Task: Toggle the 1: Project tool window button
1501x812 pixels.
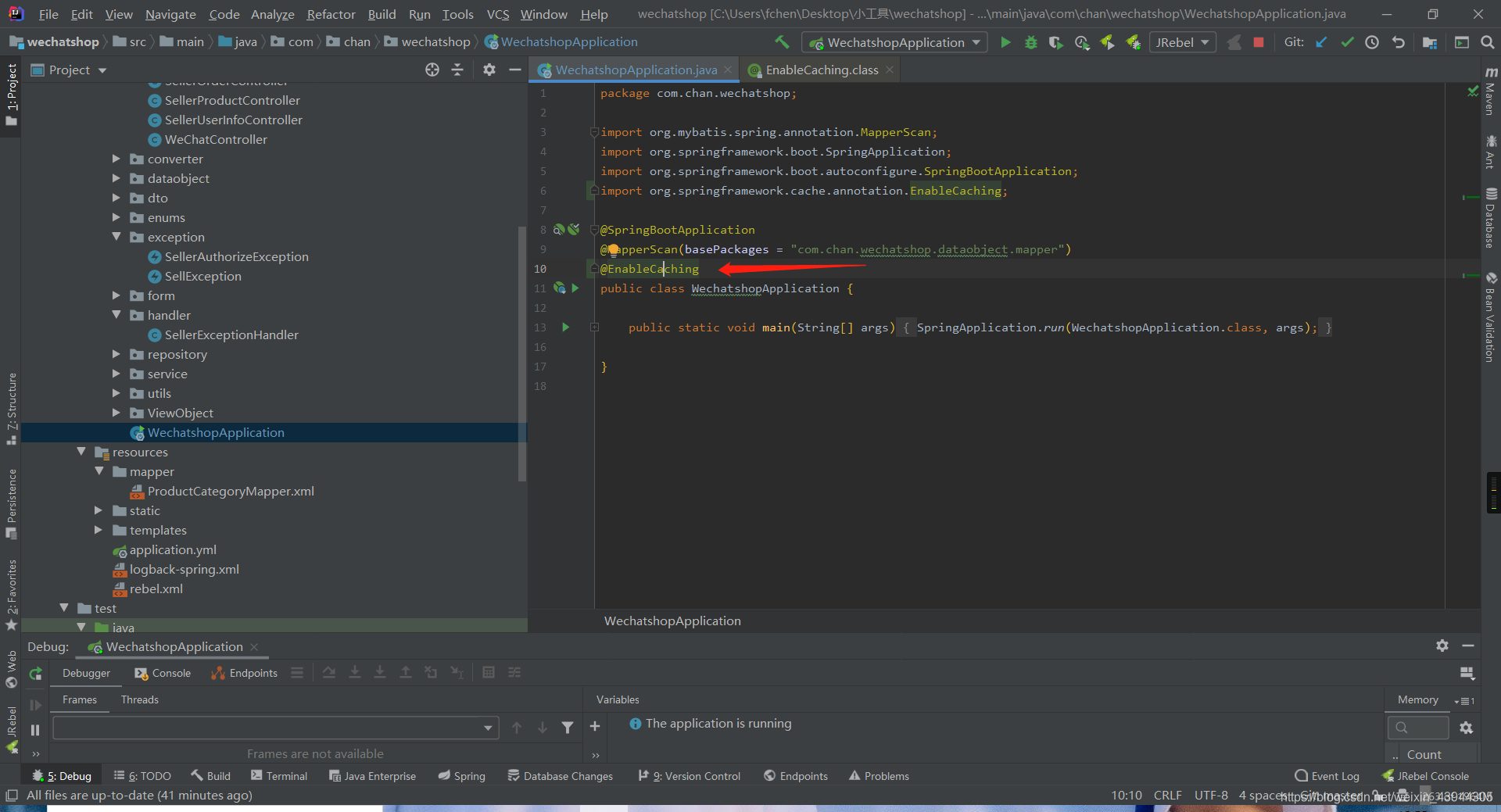Action: (11, 95)
